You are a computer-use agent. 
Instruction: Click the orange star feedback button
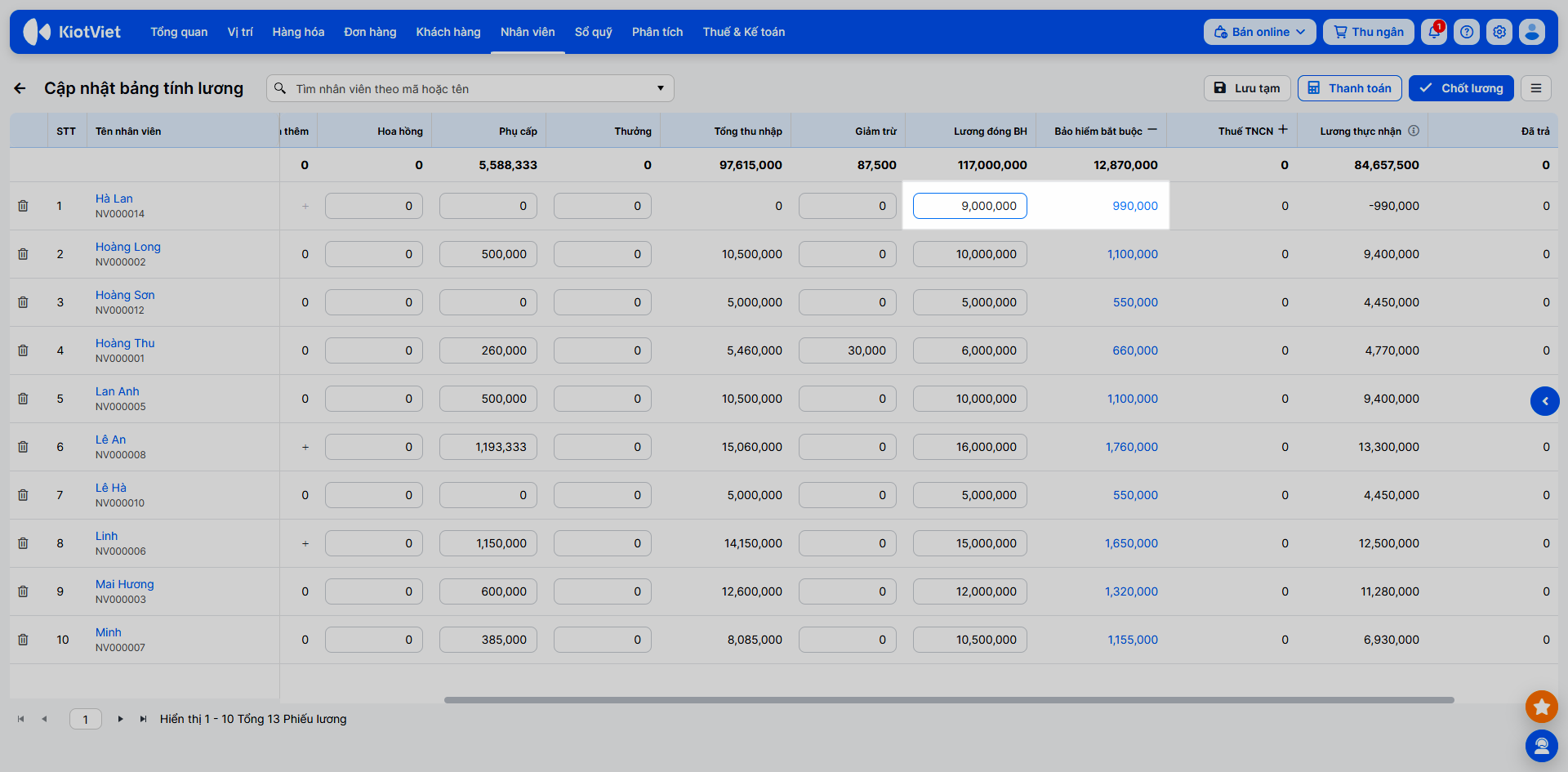pos(1542,707)
